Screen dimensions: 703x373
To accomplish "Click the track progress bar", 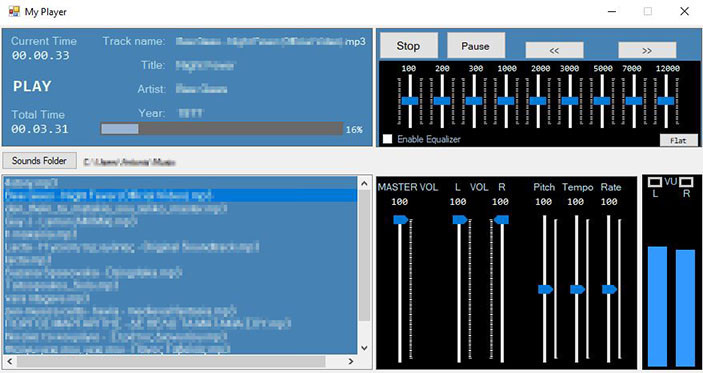I will [x=221, y=129].
